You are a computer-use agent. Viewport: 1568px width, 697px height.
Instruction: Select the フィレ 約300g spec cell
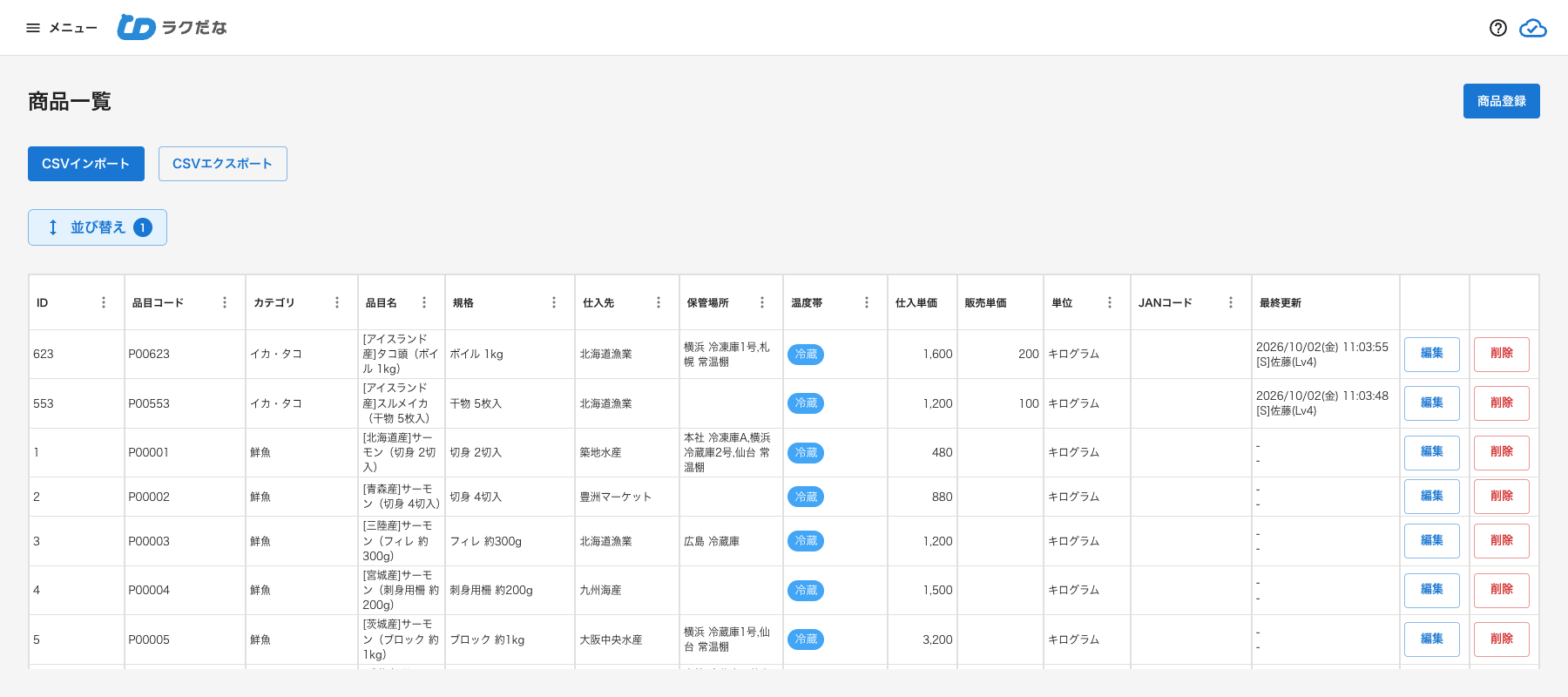pos(510,541)
